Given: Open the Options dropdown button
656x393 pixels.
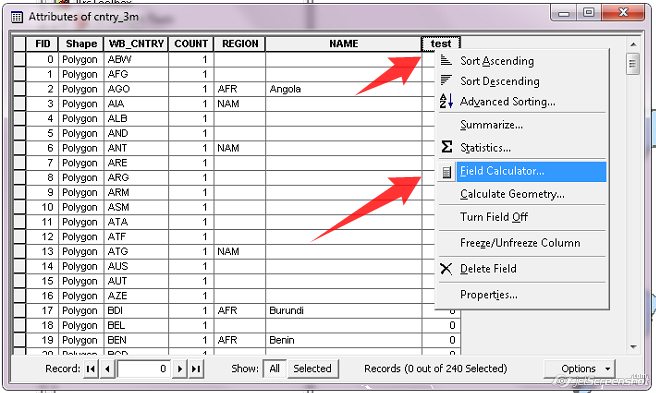Looking at the screenshot, I should pos(580,369).
